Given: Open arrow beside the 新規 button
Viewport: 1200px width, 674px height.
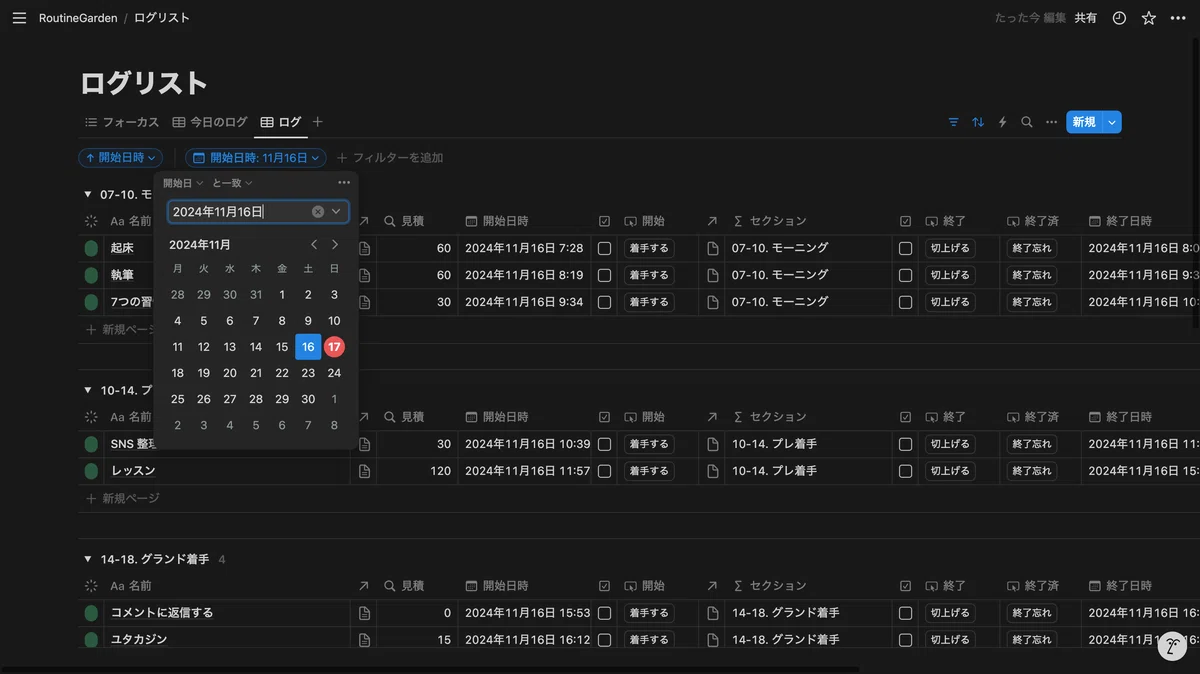Looking at the screenshot, I should [1112, 122].
